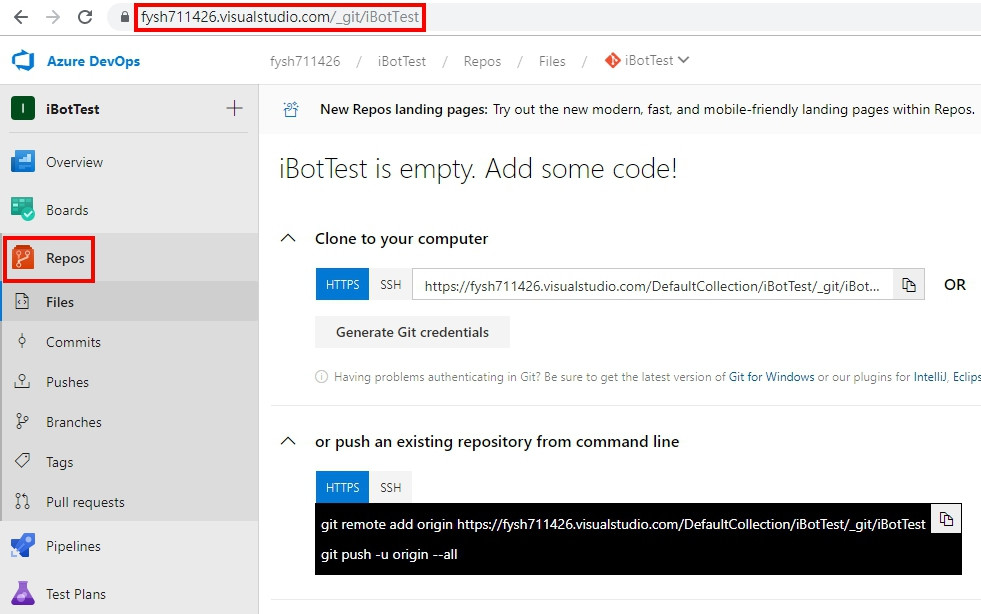Click the git repository icon in breadcrumb

pos(612,60)
